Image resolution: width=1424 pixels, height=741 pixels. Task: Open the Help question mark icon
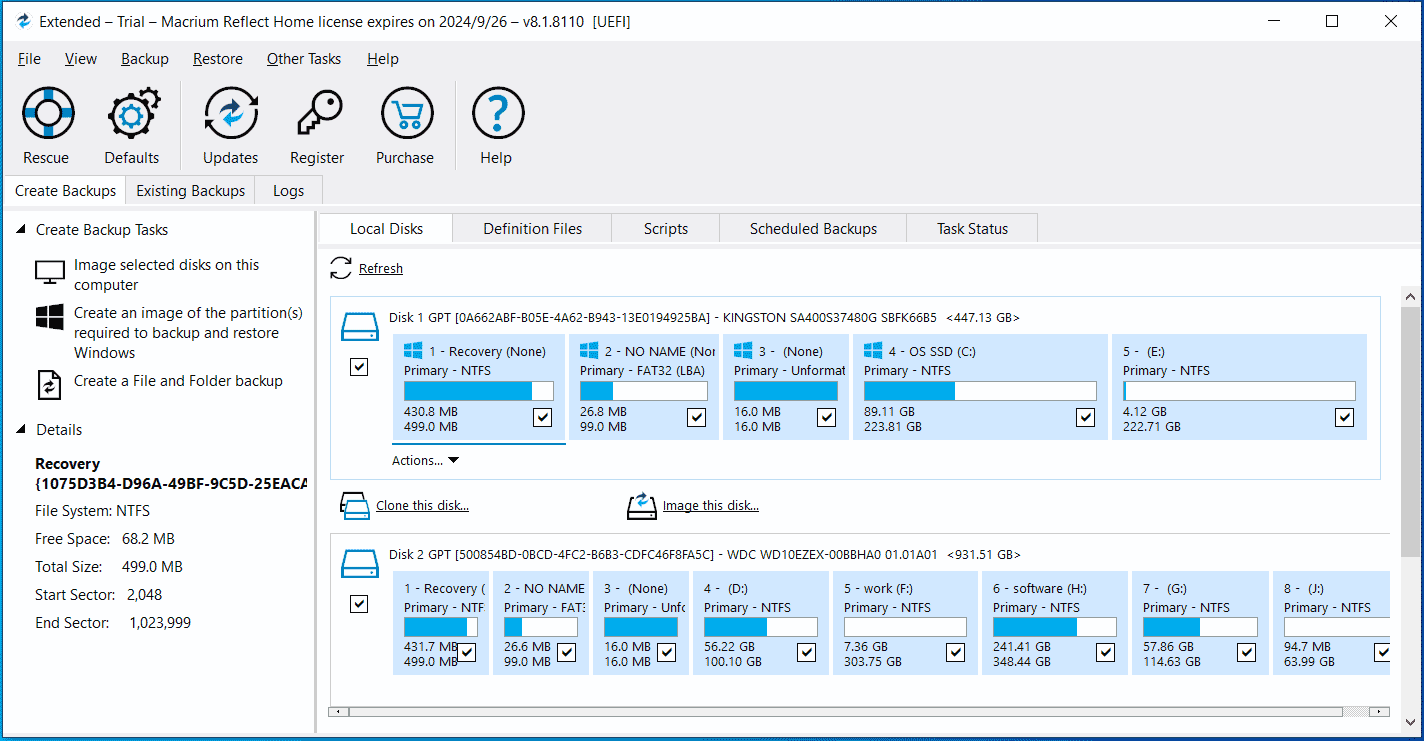(497, 113)
